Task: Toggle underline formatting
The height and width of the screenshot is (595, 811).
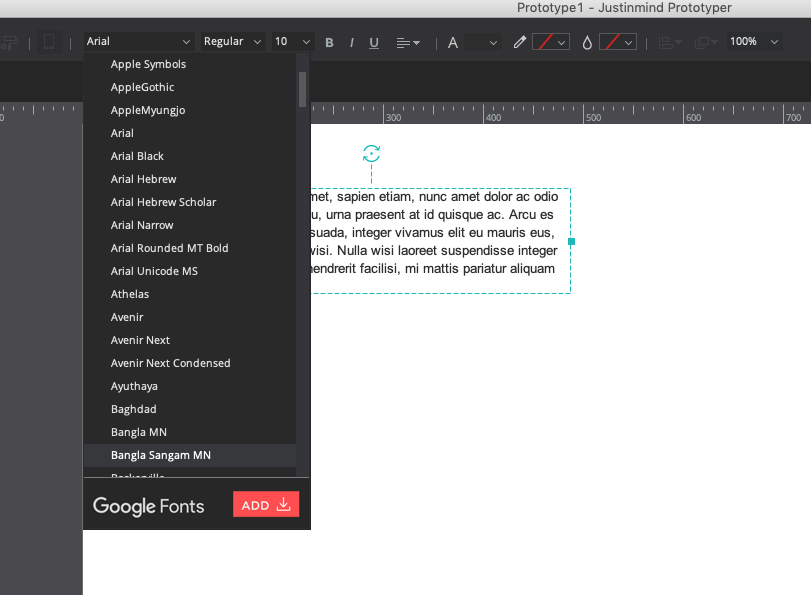Action: pos(374,42)
